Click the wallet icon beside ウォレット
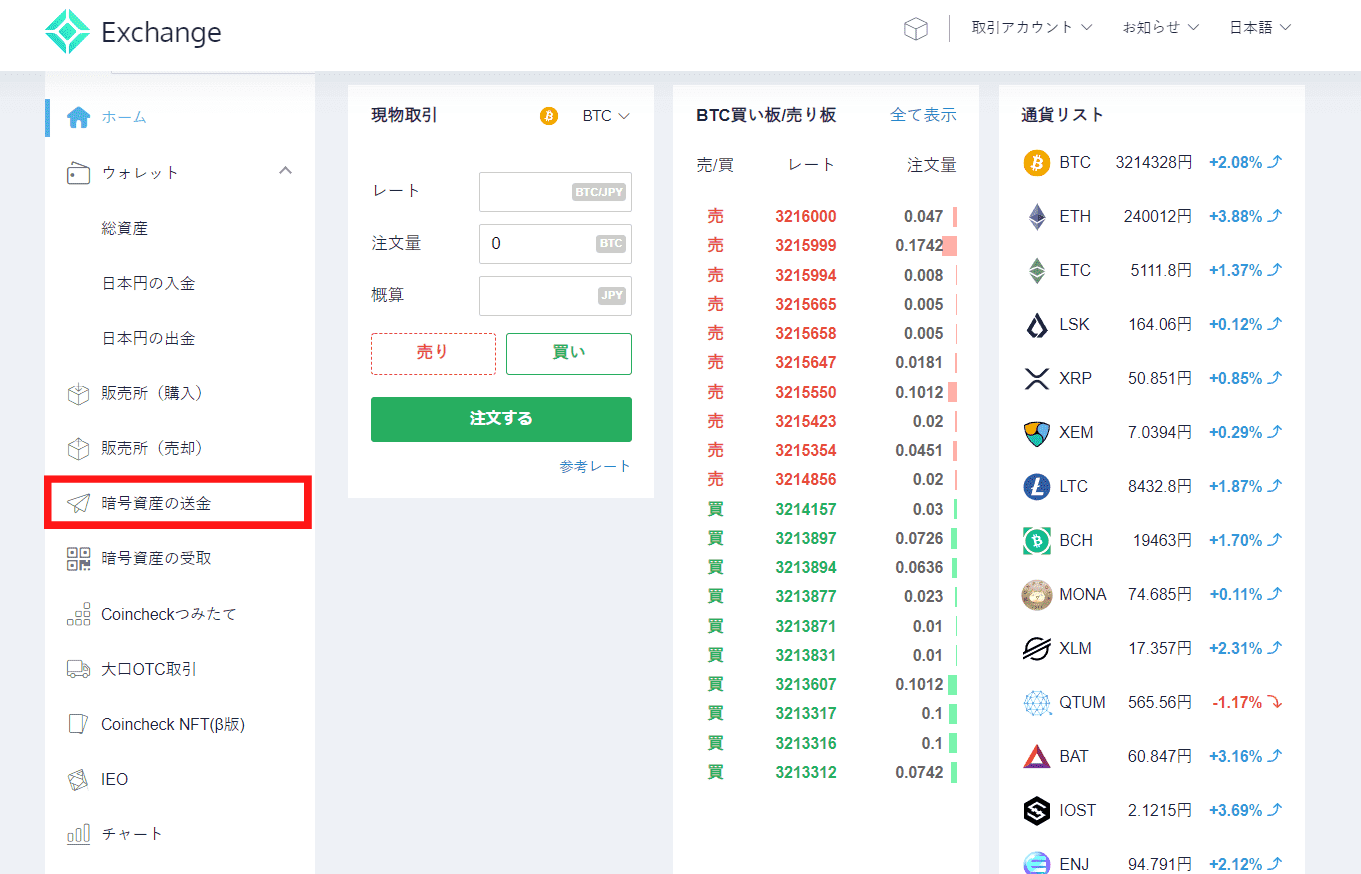Screen dimensions: 1361x874 click(78, 173)
